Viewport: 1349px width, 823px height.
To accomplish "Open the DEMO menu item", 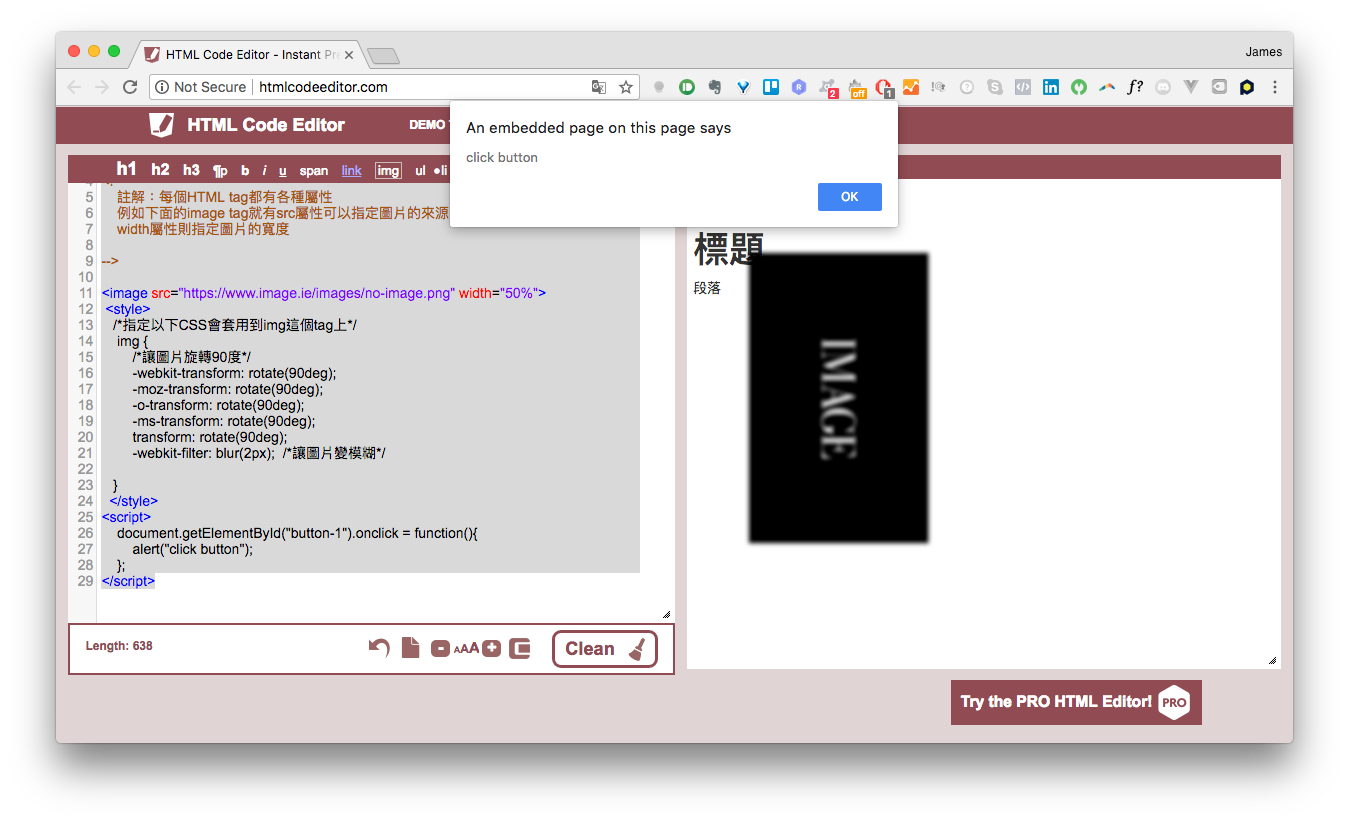I will (x=427, y=125).
